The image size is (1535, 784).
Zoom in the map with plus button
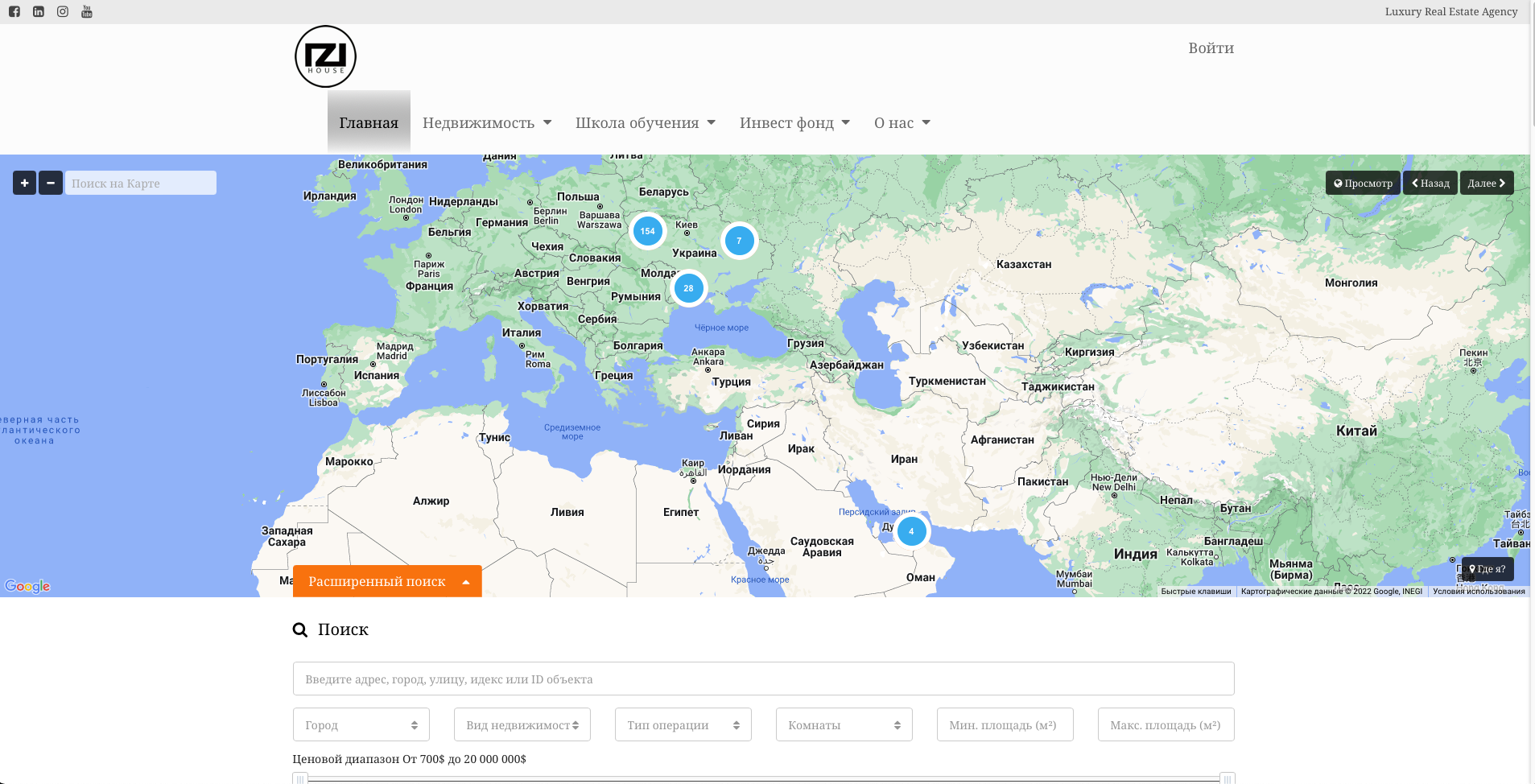[x=24, y=183]
